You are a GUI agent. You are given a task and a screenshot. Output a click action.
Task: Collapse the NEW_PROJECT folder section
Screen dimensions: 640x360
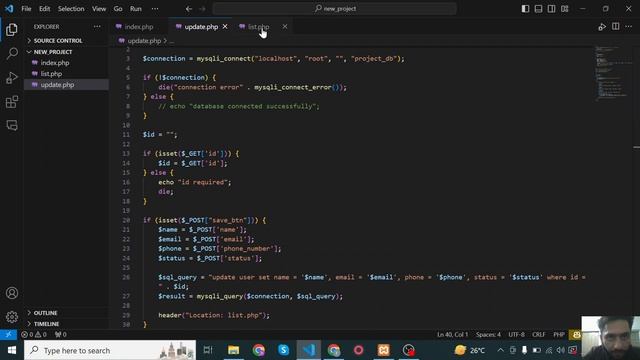53,52
